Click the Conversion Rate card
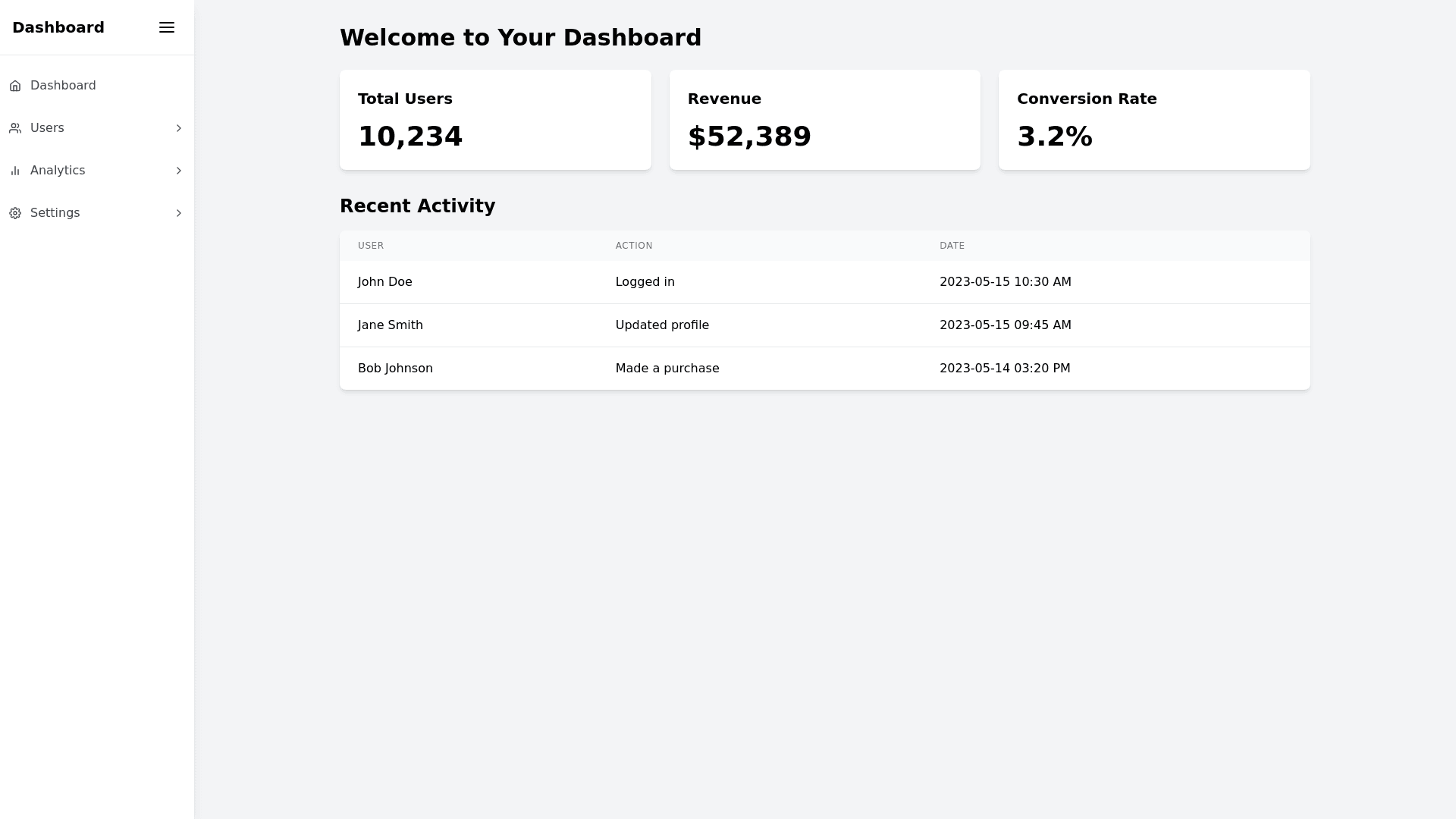Image resolution: width=1456 pixels, height=819 pixels. pyautogui.click(x=1153, y=120)
